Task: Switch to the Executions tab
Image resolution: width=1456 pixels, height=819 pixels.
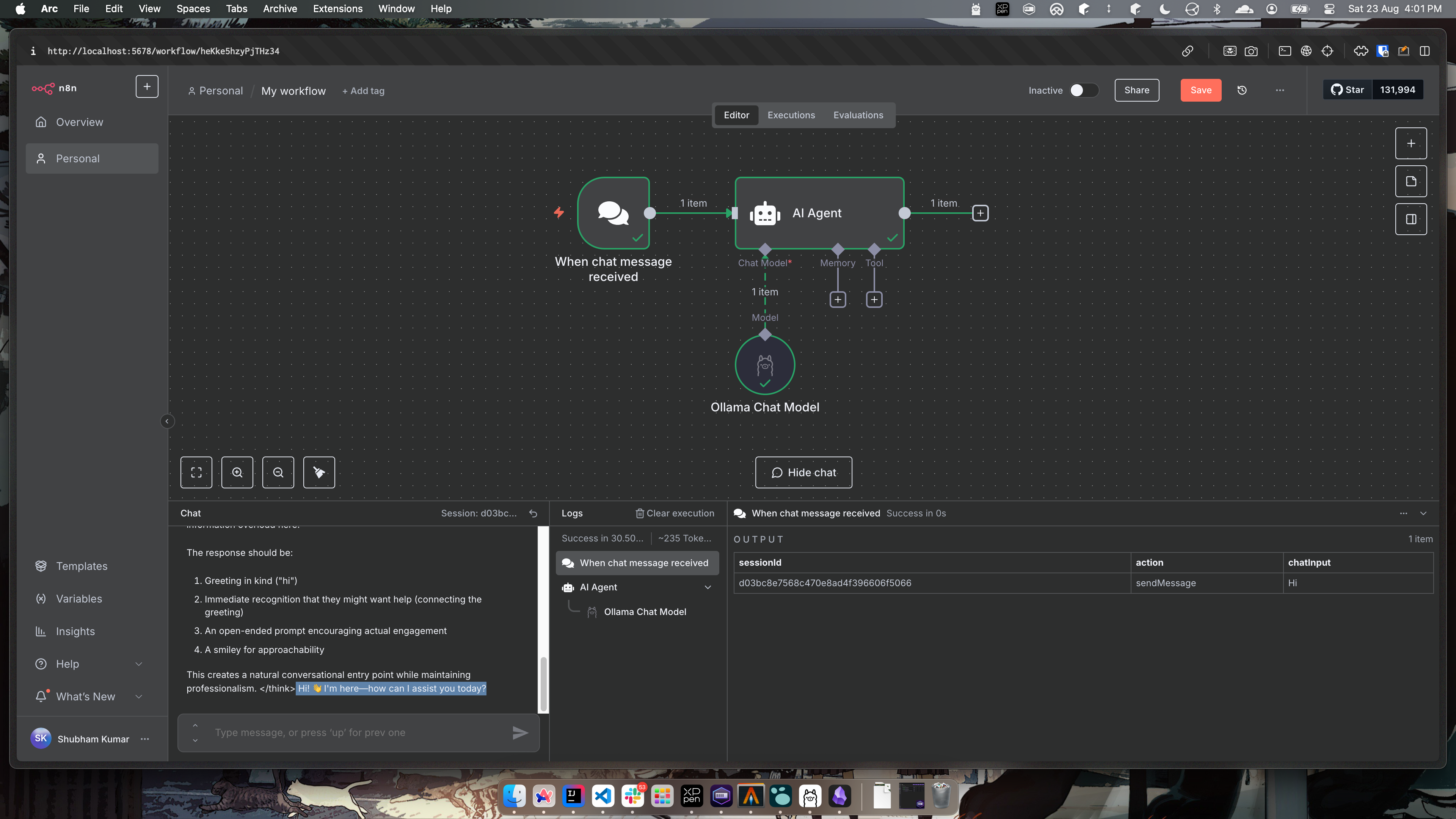Action: (x=791, y=115)
